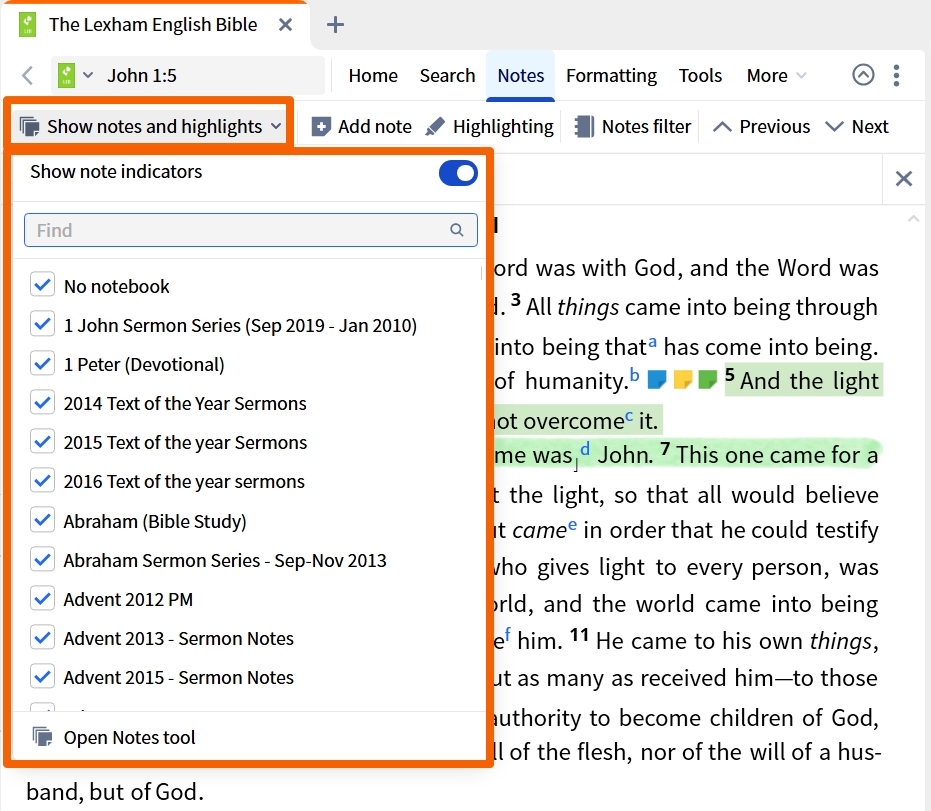Viewport: 931px width, 811px height.
Task: Open the Tools tab
Action: [x=700, y=75]
